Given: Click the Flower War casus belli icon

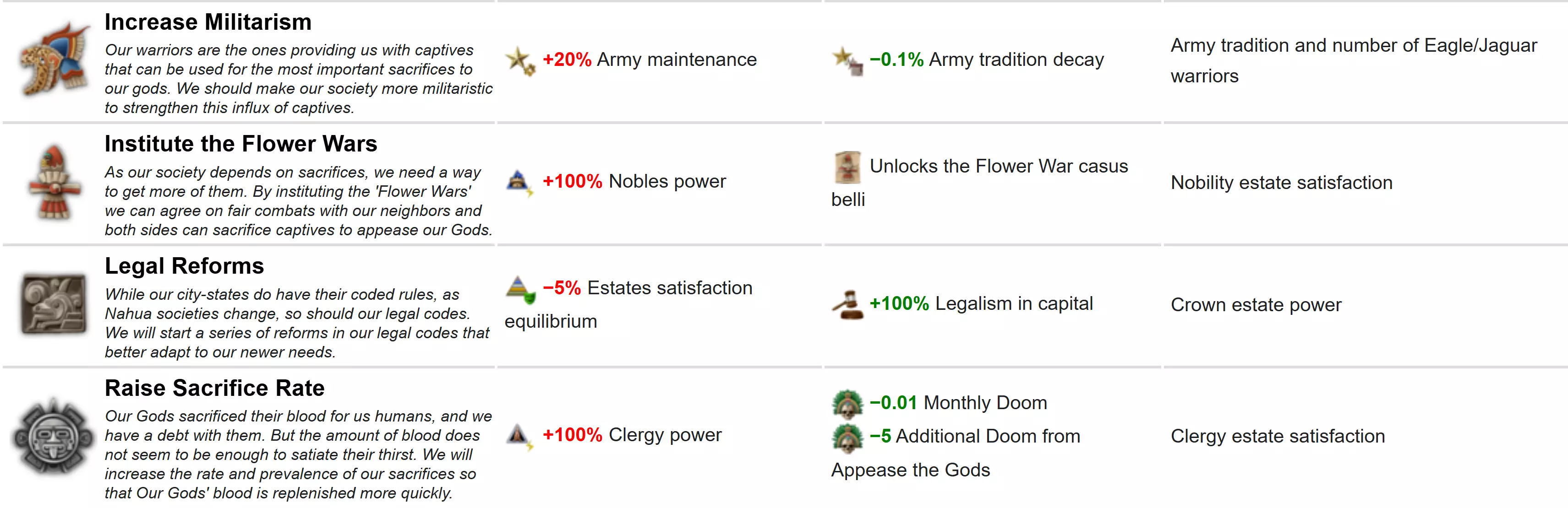Looking at the screenshot, I should (847, 167).
